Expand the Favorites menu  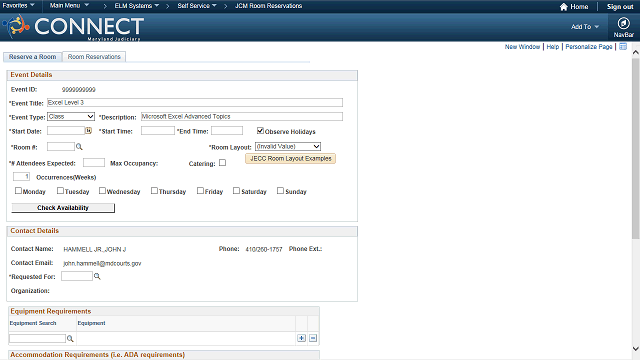(x=18, y=6)
